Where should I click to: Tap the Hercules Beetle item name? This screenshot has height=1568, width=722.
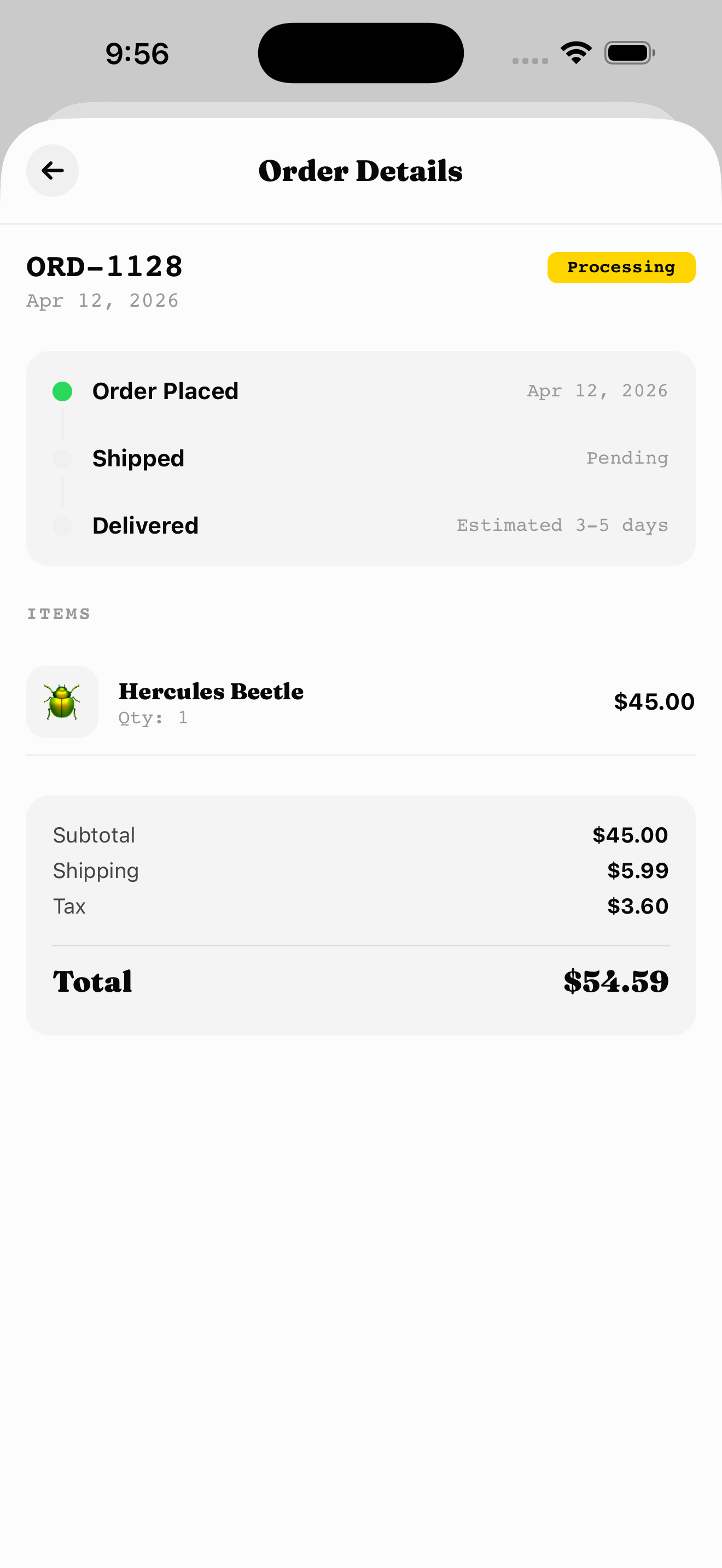(x=211, y=692)
